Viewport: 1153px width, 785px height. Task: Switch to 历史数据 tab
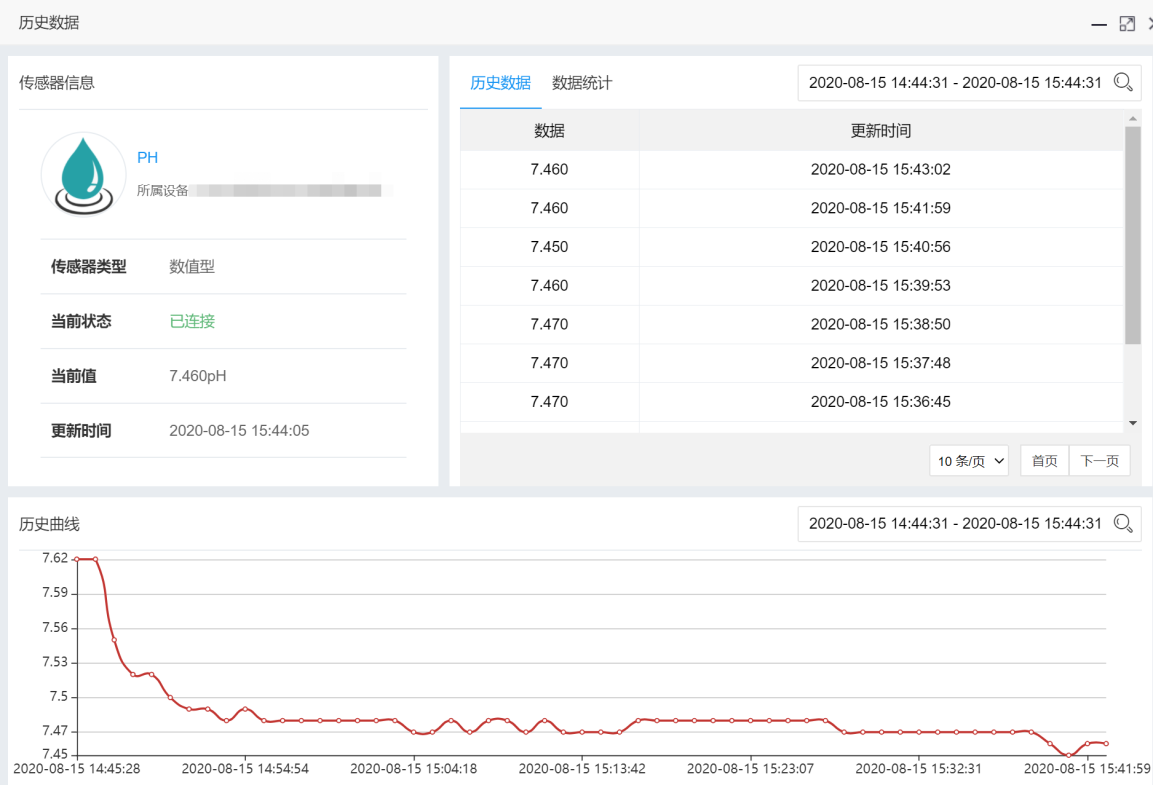click(x=500, y=83)
